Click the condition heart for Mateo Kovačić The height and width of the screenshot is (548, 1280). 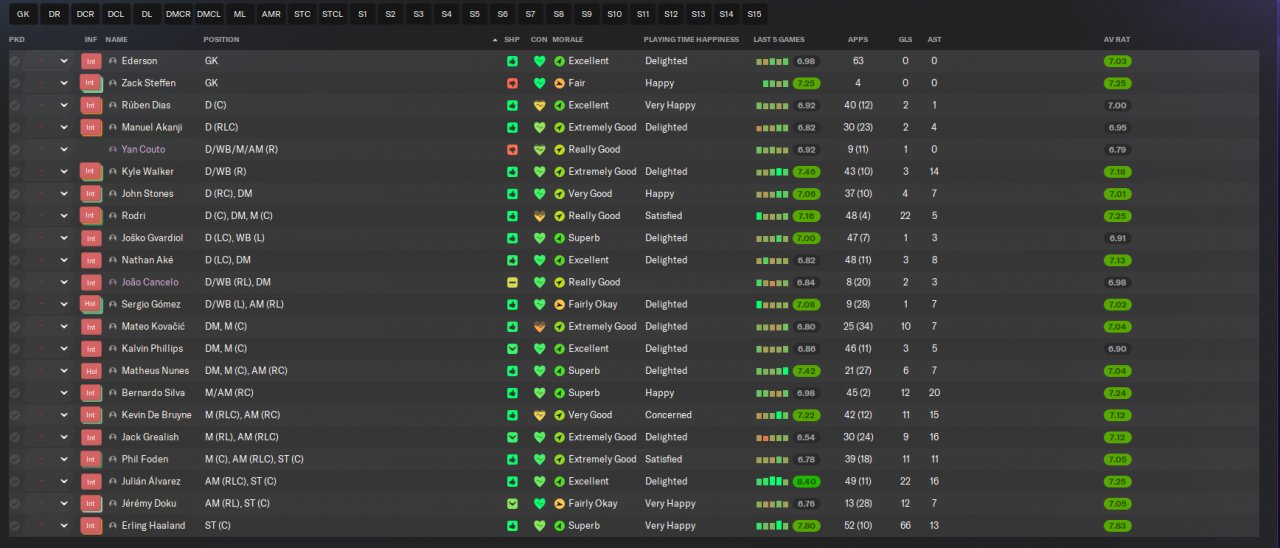(x=539, y=327)
